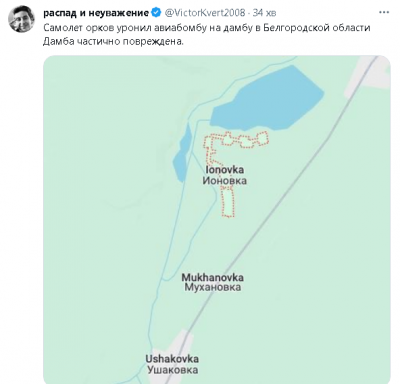Screen dimensions: 400x384
Task: Click the gray settlement area near Ushakovka
Action: pyautogui.click(x=180, y=343)
